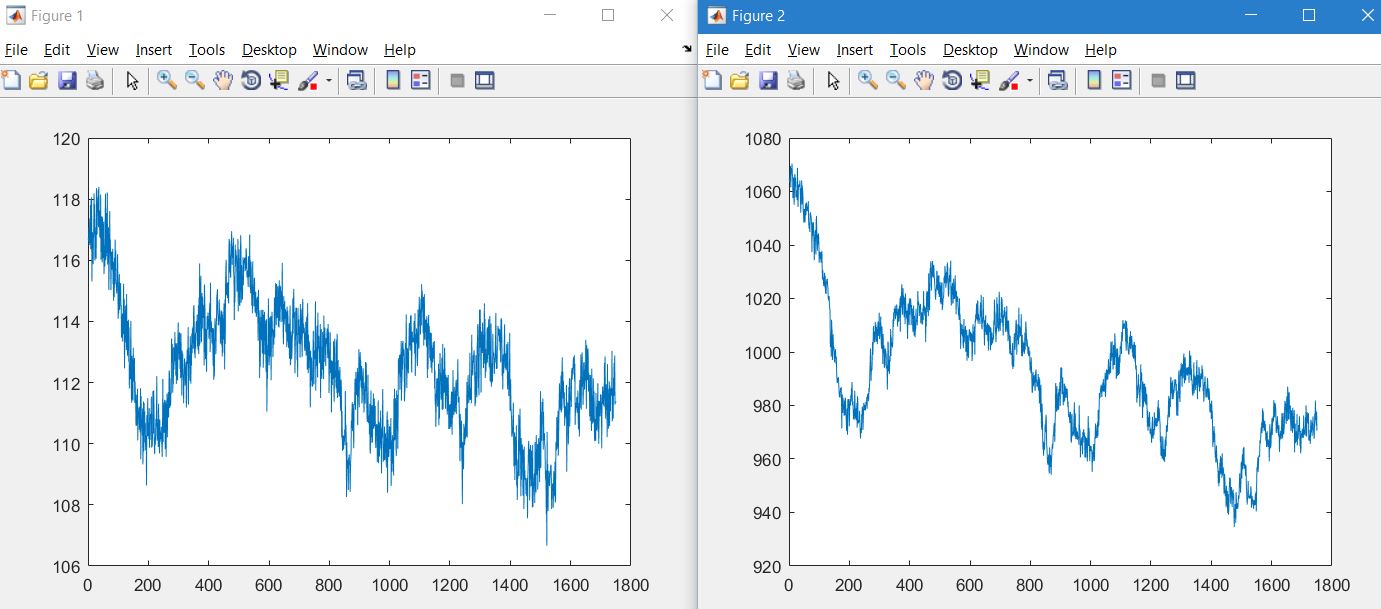
Task: Click y-axis label 920 in Figure 2
Action: click(x=766, y=566)
